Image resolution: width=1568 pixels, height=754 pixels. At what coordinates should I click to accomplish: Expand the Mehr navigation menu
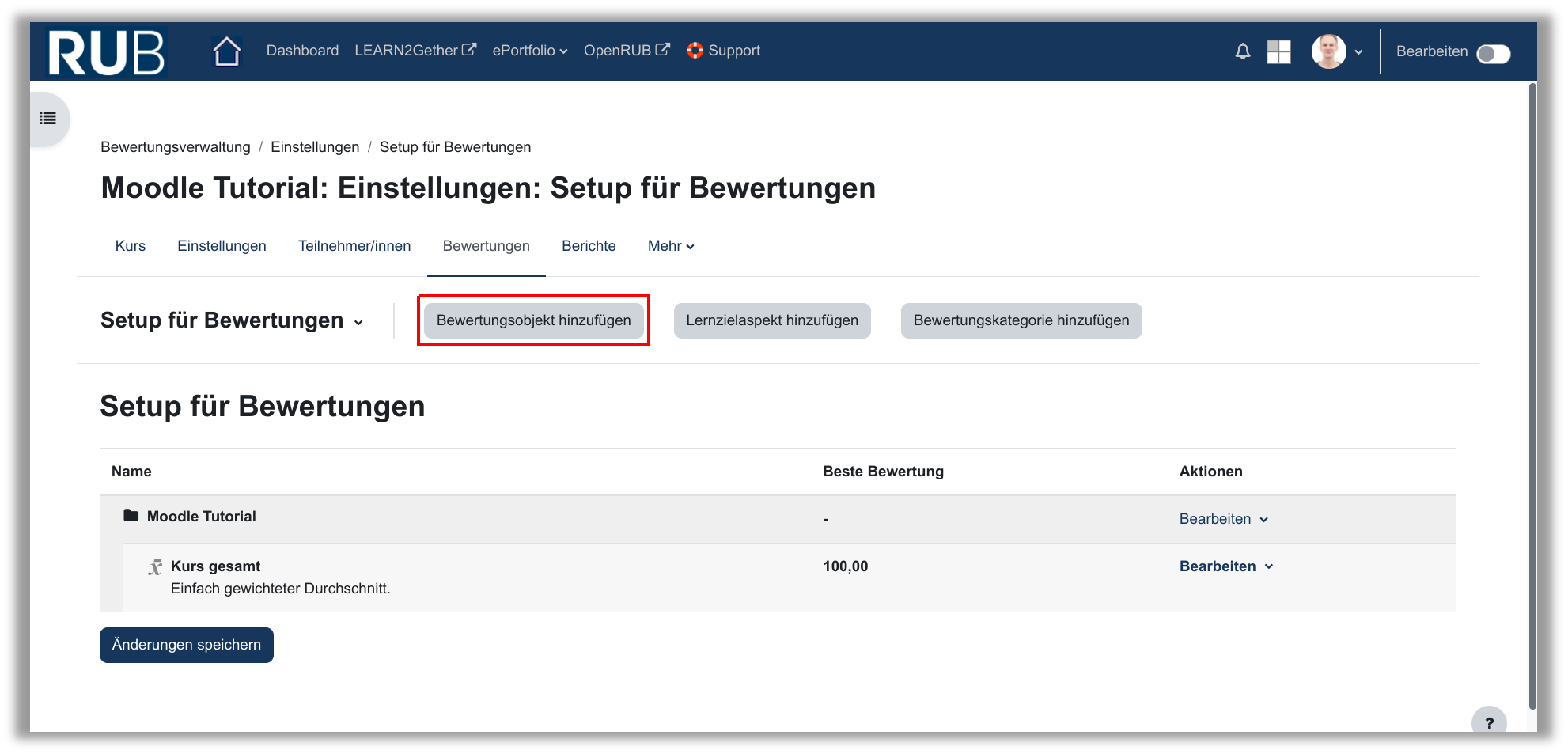click(x=670, y=246)
